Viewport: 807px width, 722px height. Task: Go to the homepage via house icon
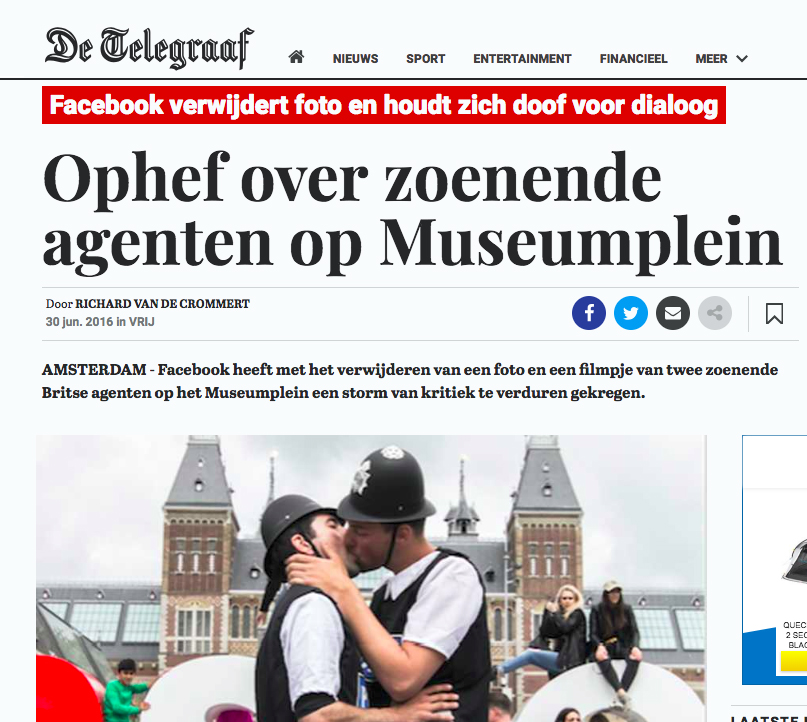coord(296,57)
